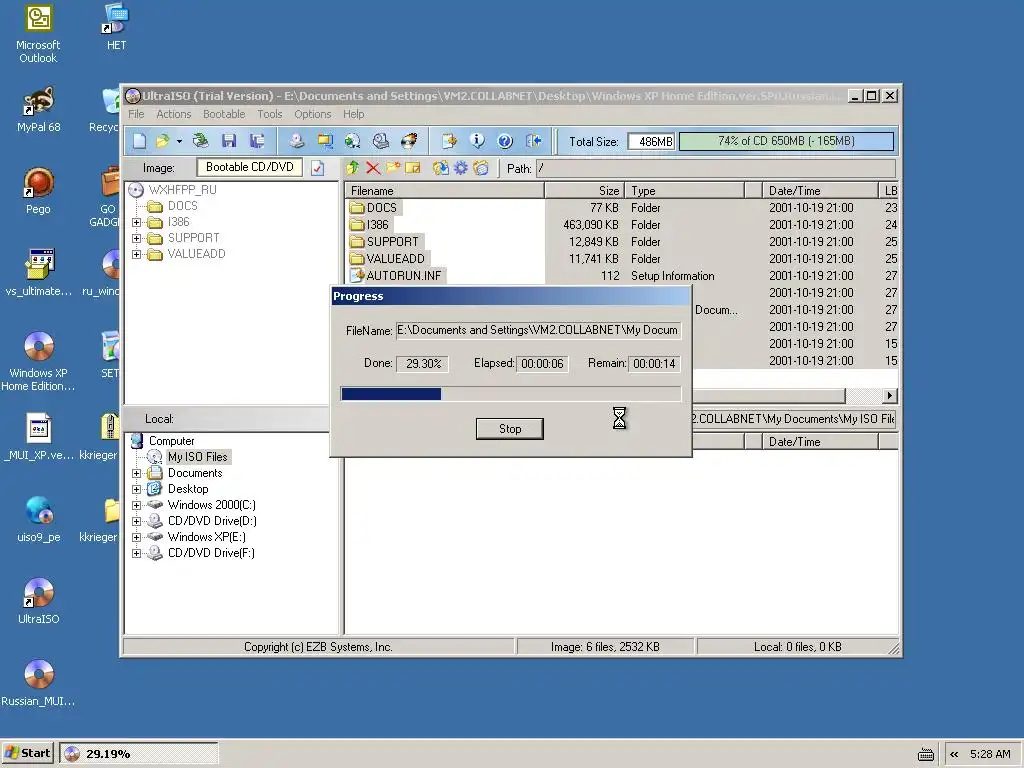1024x768 pixels.
Task: Click the Bootable CD/DVD image type field
Action: pyautogui.click(x=249, y=167)
